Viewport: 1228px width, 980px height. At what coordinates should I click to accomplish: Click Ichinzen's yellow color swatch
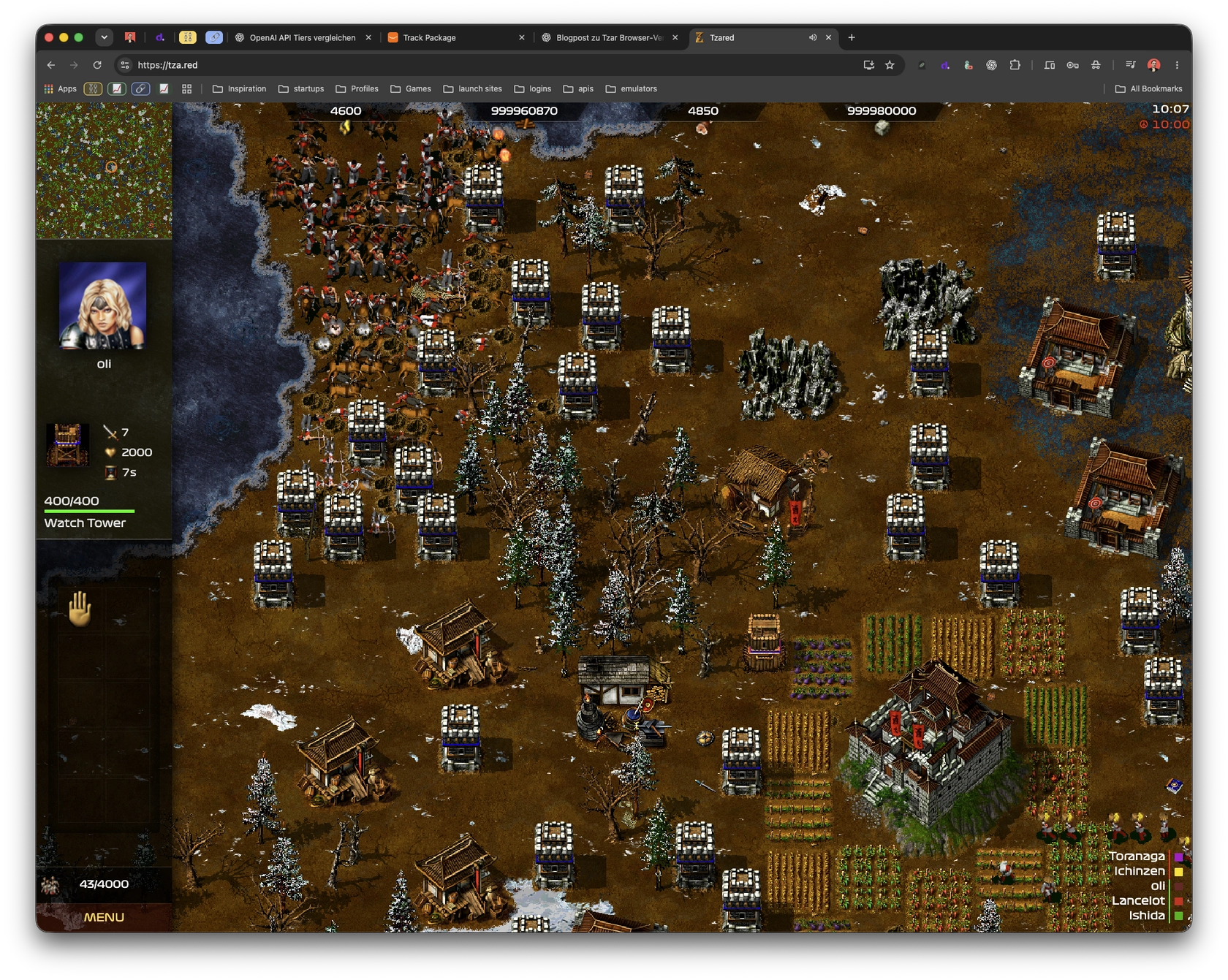point(1178,871)
